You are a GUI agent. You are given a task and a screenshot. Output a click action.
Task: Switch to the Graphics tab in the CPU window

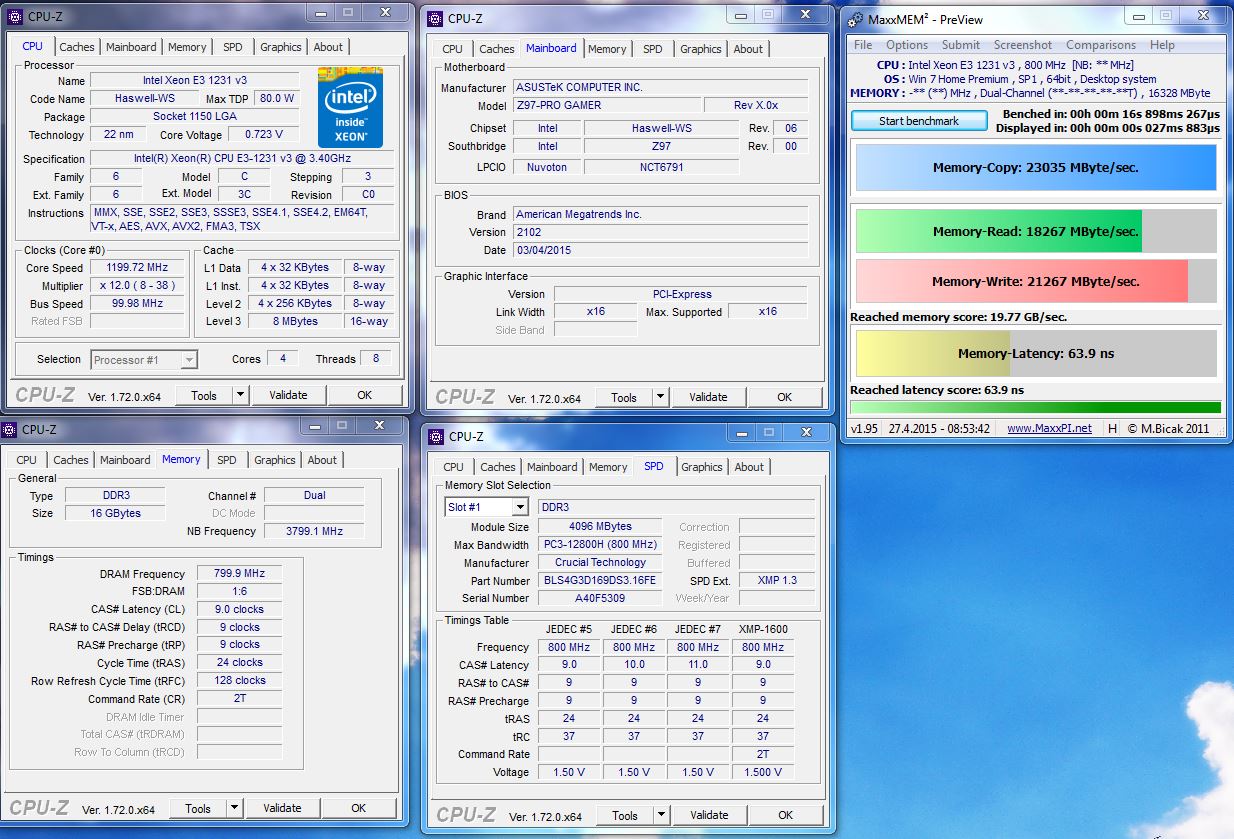(x=280, y=47)
